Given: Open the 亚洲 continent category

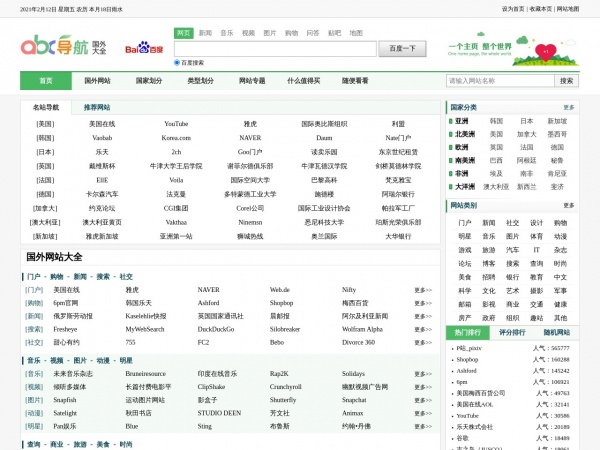Looking at the screenshot, I should tap(461, 121).
